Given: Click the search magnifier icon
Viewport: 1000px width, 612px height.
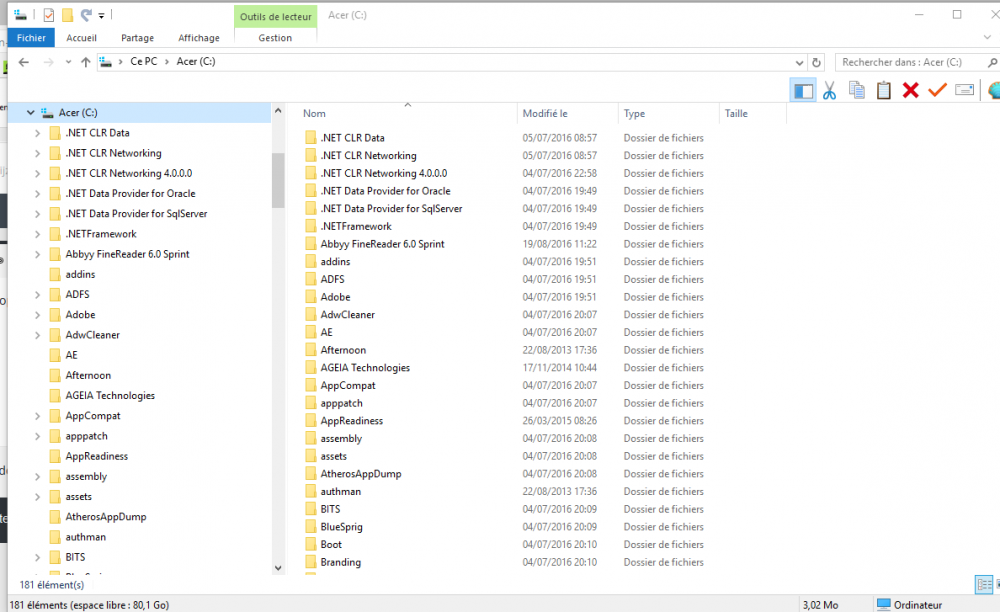Looking at the screenshot, I should click(992, 62).
